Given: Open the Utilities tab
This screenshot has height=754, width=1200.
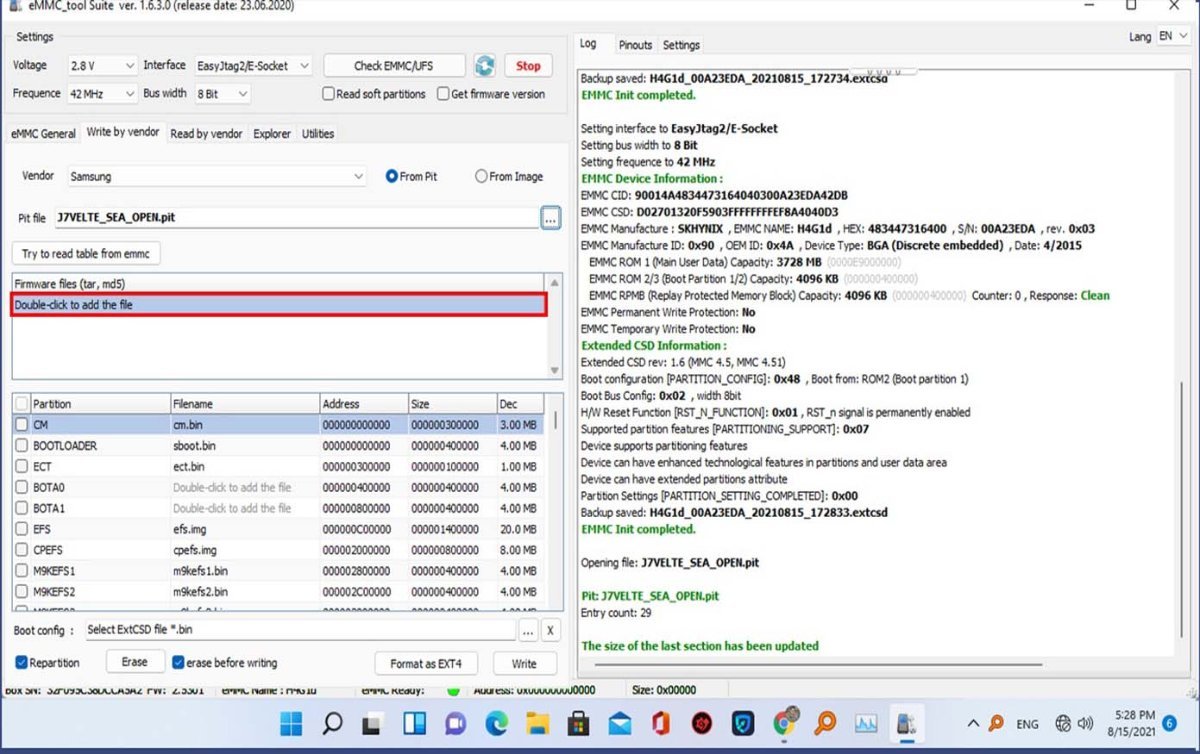Looking at the screenshot, I should [318, 134].
